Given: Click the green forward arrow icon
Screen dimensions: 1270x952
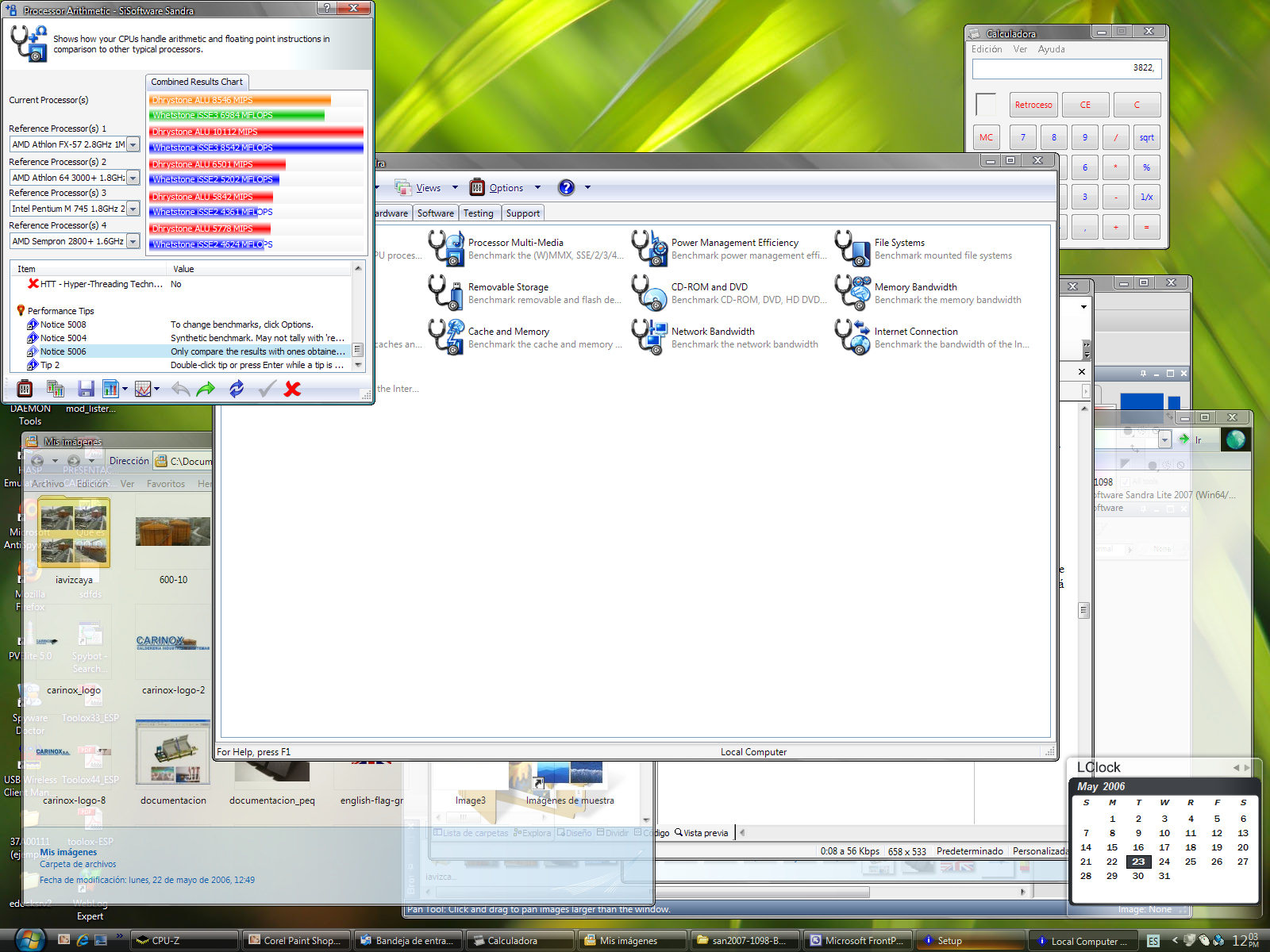Looking at the screenshot, I should pyautogui.click(x=206, y=389).
